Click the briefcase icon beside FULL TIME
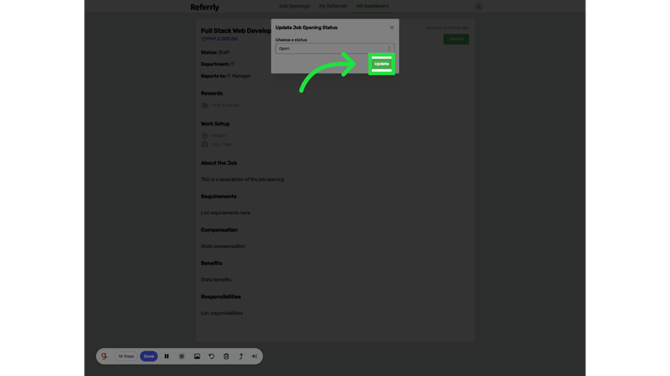This screenshot has height=376, width=670. click(x=205, y=144)
